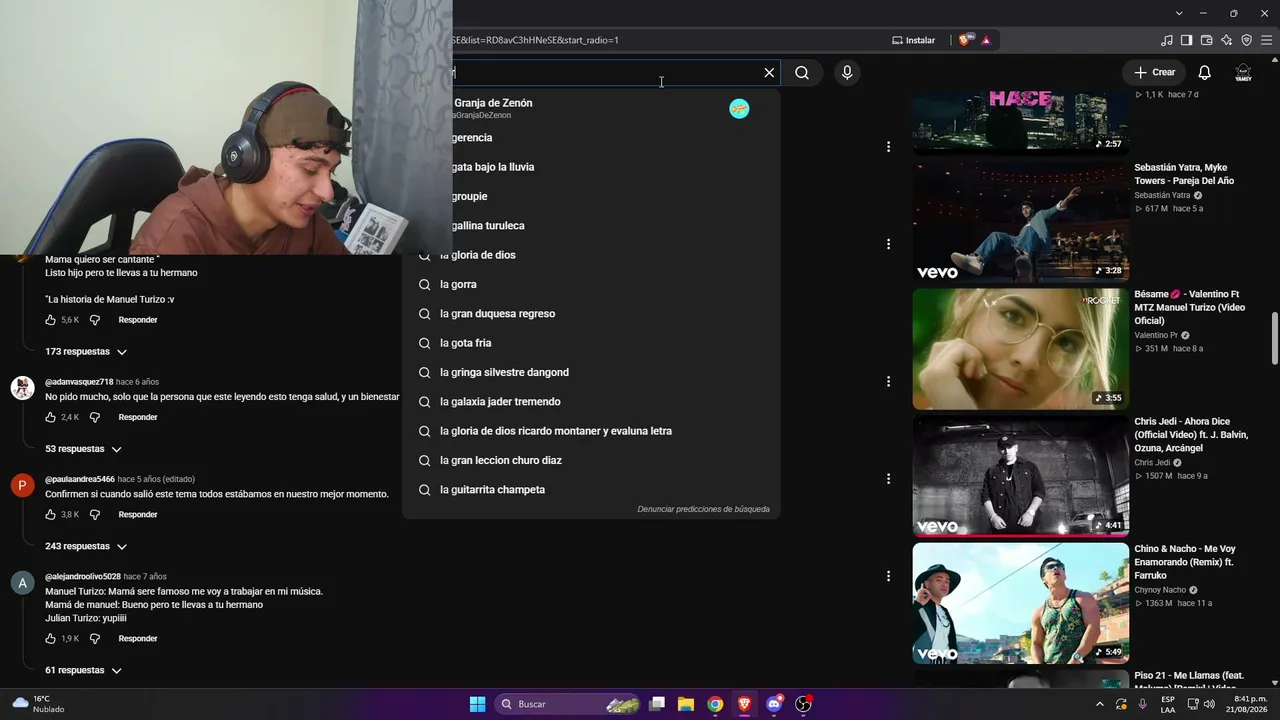The height and width of the screenshot is (720, 1280).
Task: Select suggestion 'la gringa silvestre dangond'
Action: pyautogui.click(x=591, y=372)
